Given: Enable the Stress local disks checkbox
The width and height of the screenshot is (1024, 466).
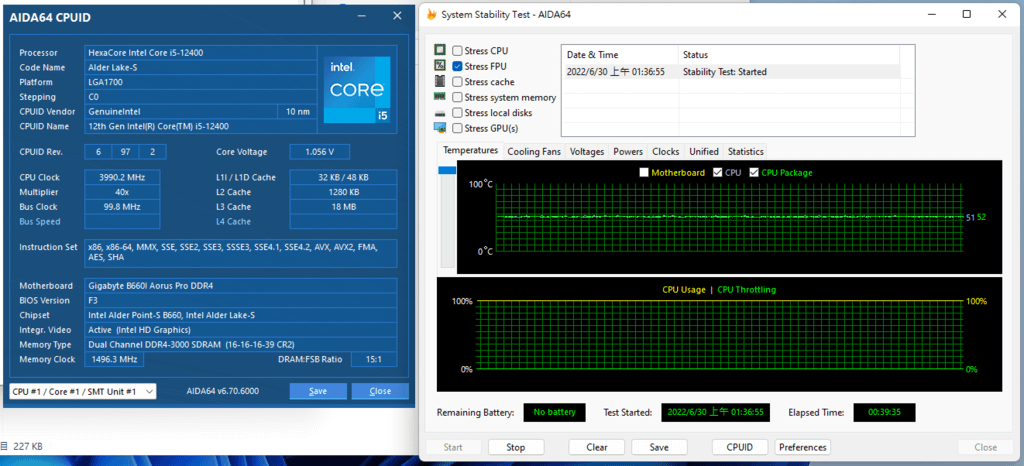Looking at the screenshot, I should (x=457, y=113).
